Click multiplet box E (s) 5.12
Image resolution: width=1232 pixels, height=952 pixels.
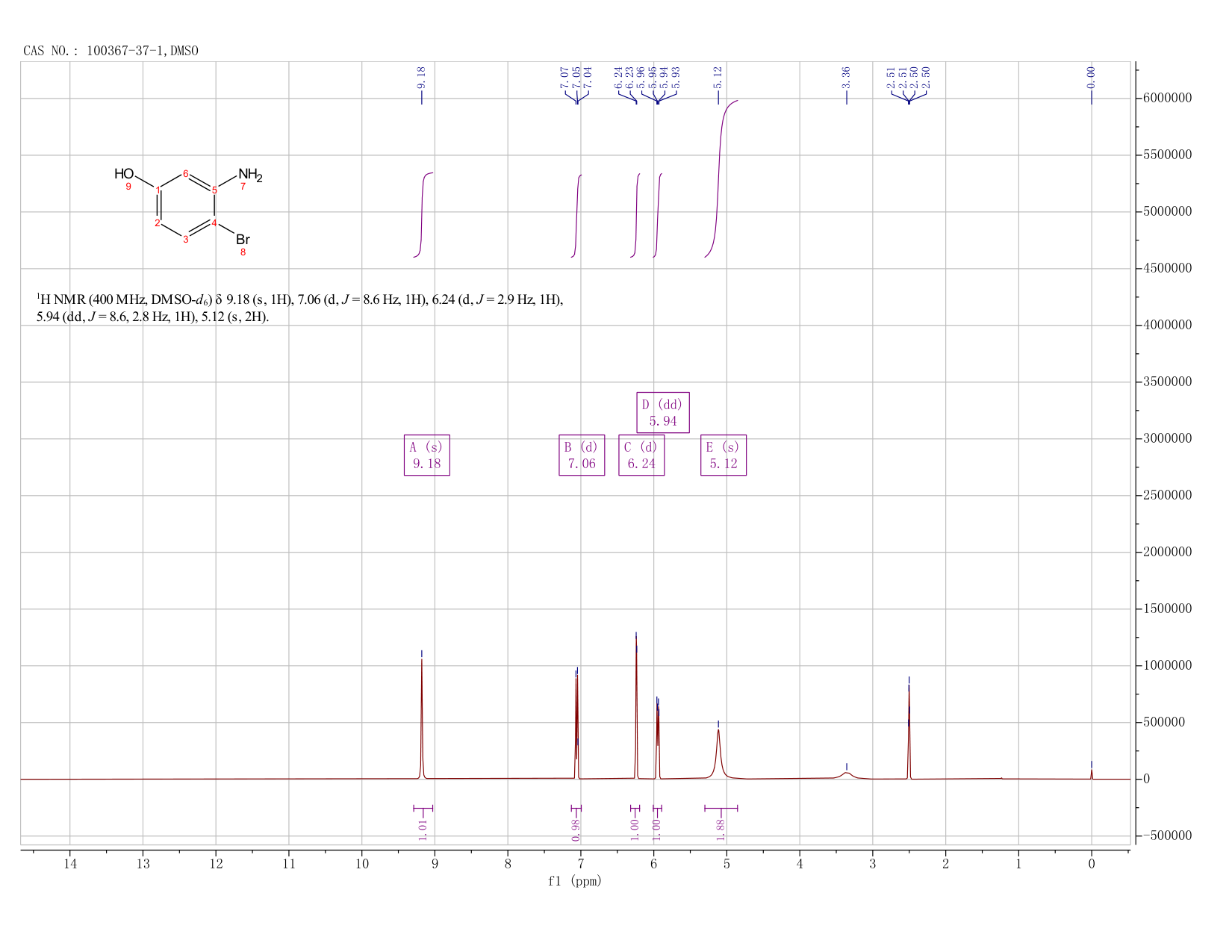pyautogui.click(x=724, y=455)
